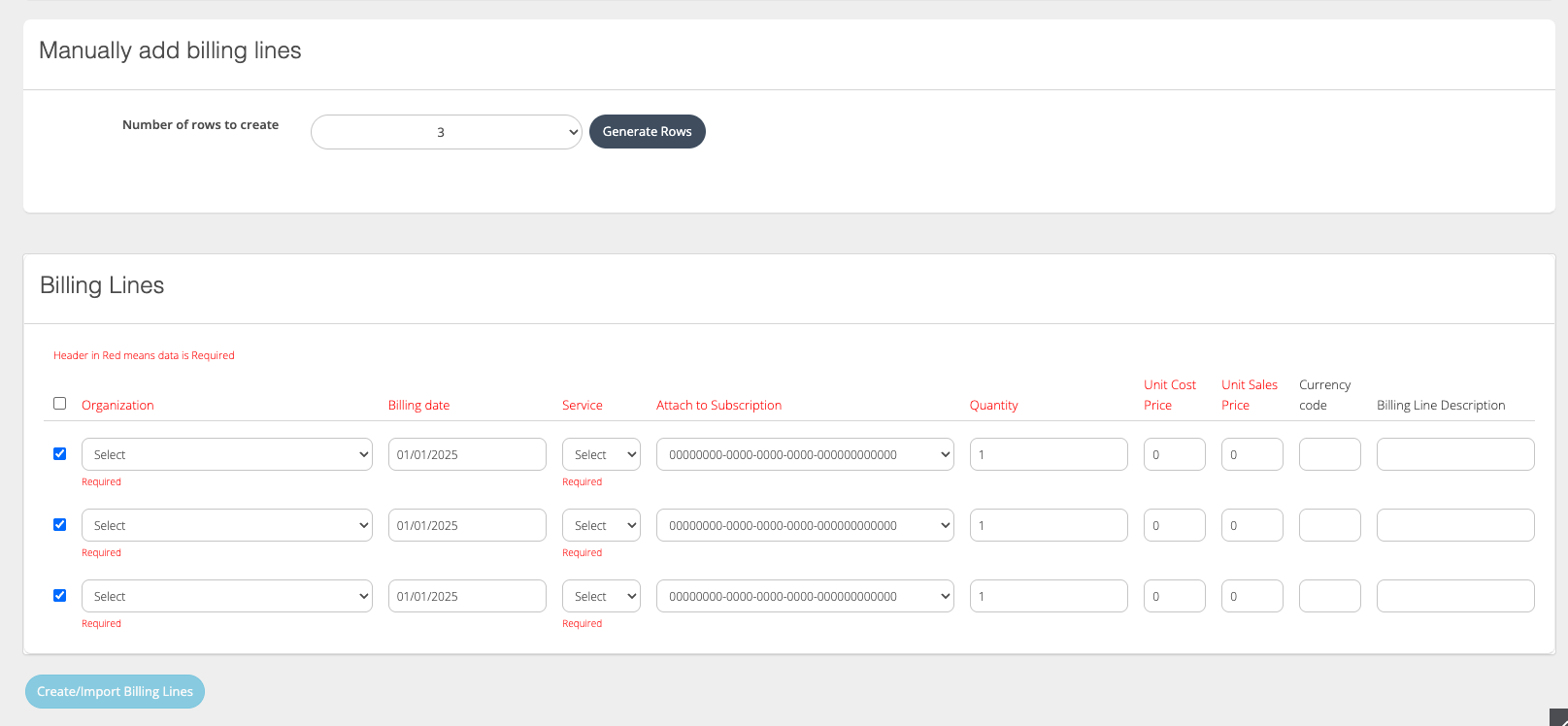Image resolution: width=1568 pixels, height=726 pixels.
Task: Uncheck the second billing line checkbox
Action: [x=60, y=524]
